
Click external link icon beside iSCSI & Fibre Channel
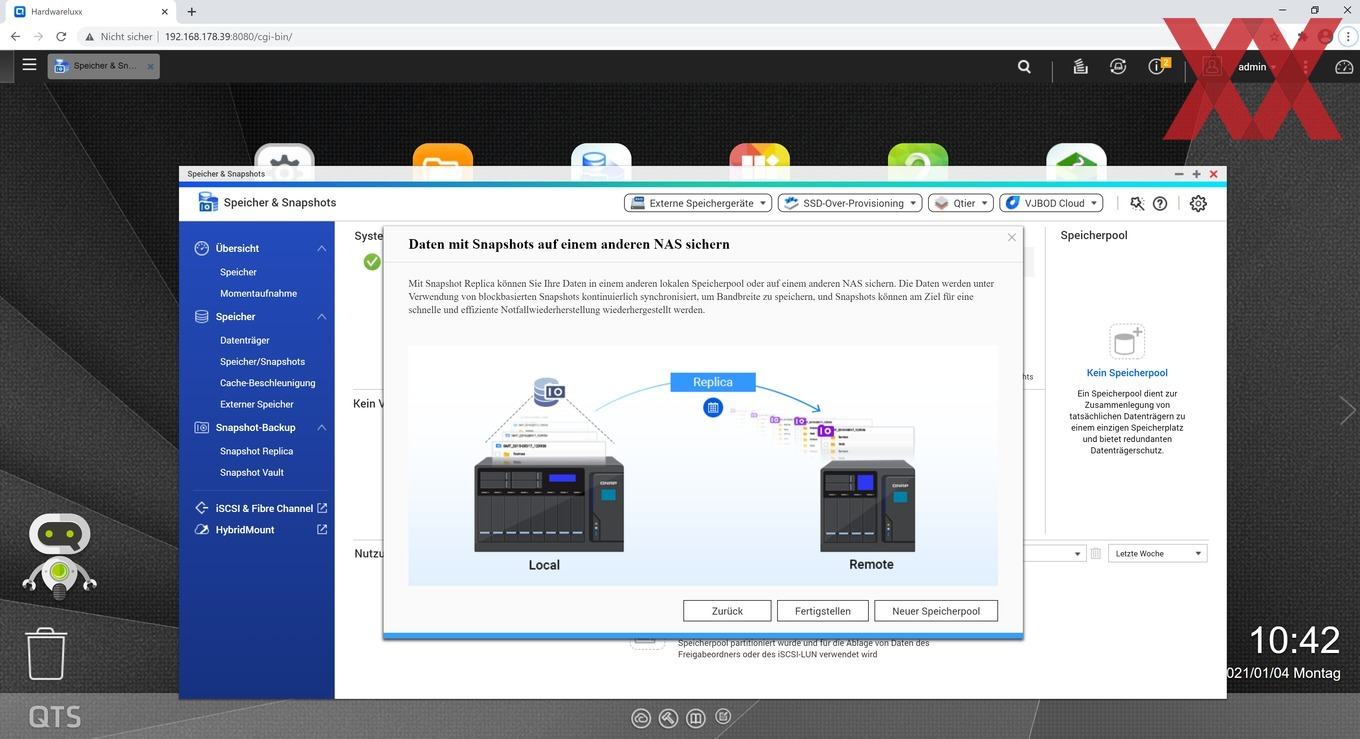pos(322,508)
